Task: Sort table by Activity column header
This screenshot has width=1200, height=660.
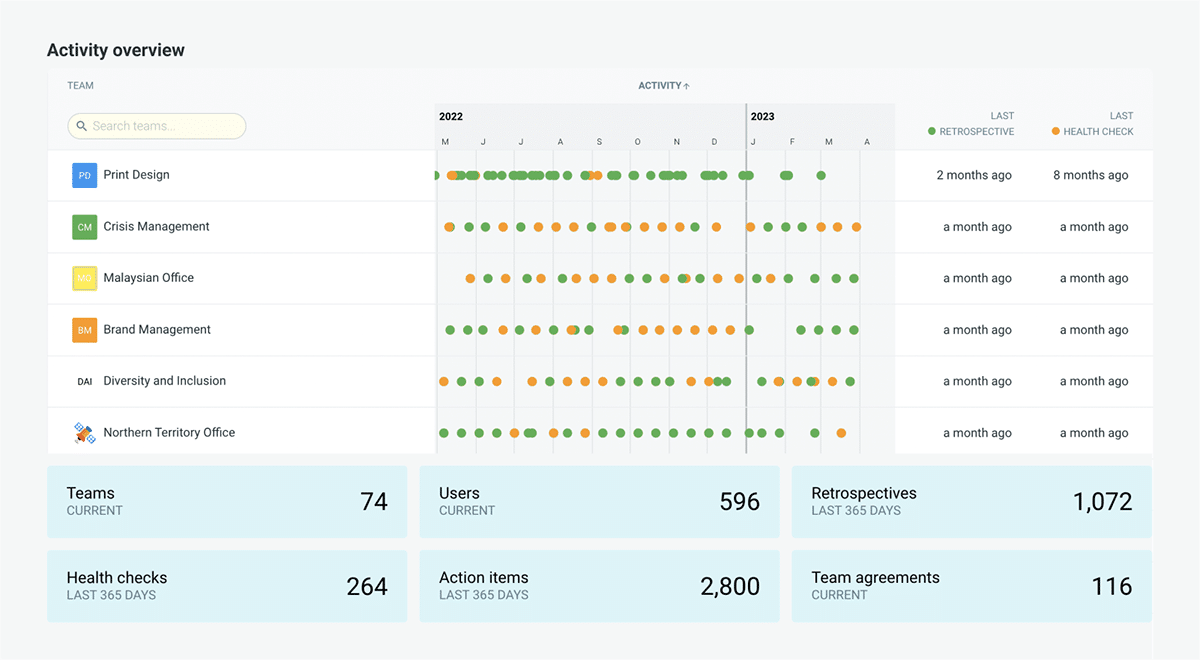Action: tap(659, 86)
